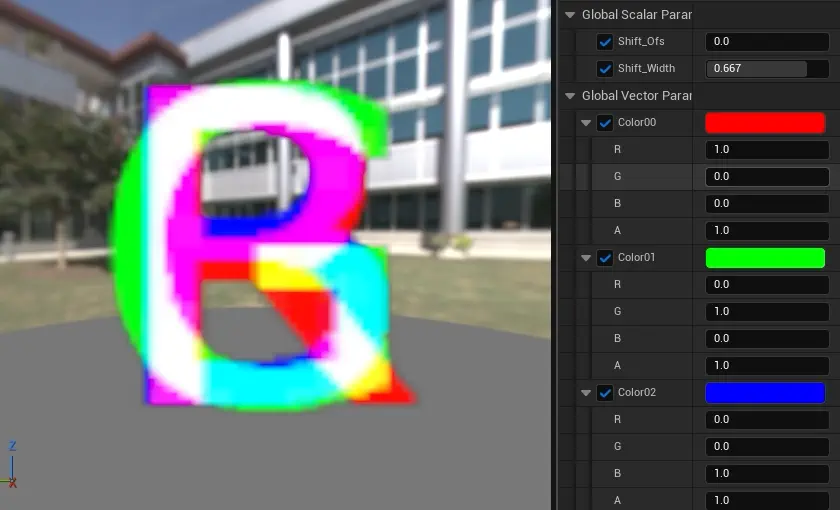The width and height of the screenshot is (840, 510).
Task: Open the blue Color02 swatch picker
Action: coord(765,393)
